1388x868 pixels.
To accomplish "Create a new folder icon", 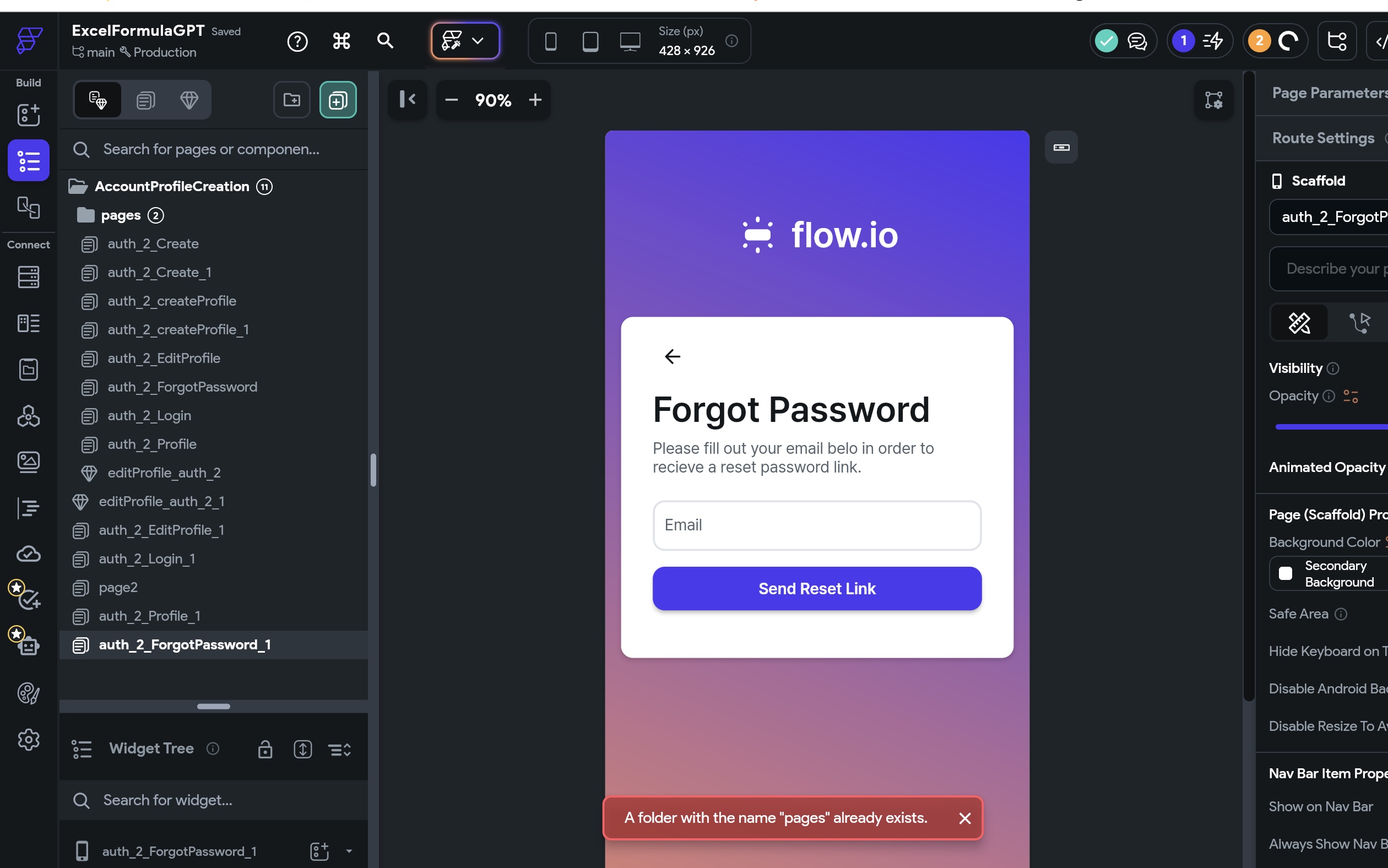I will point(291,100).
